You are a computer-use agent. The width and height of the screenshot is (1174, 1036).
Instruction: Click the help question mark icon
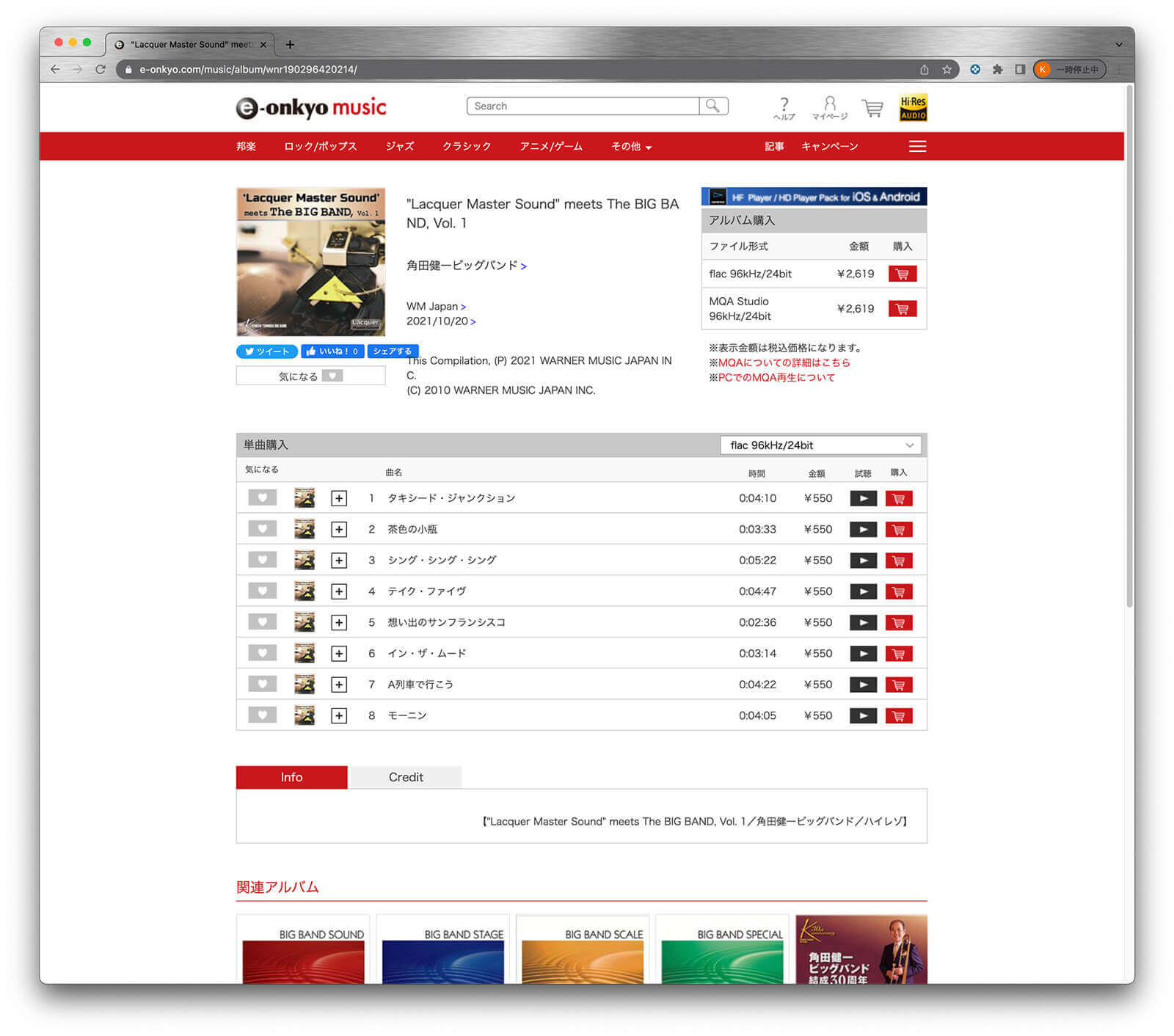coord(784,107)
